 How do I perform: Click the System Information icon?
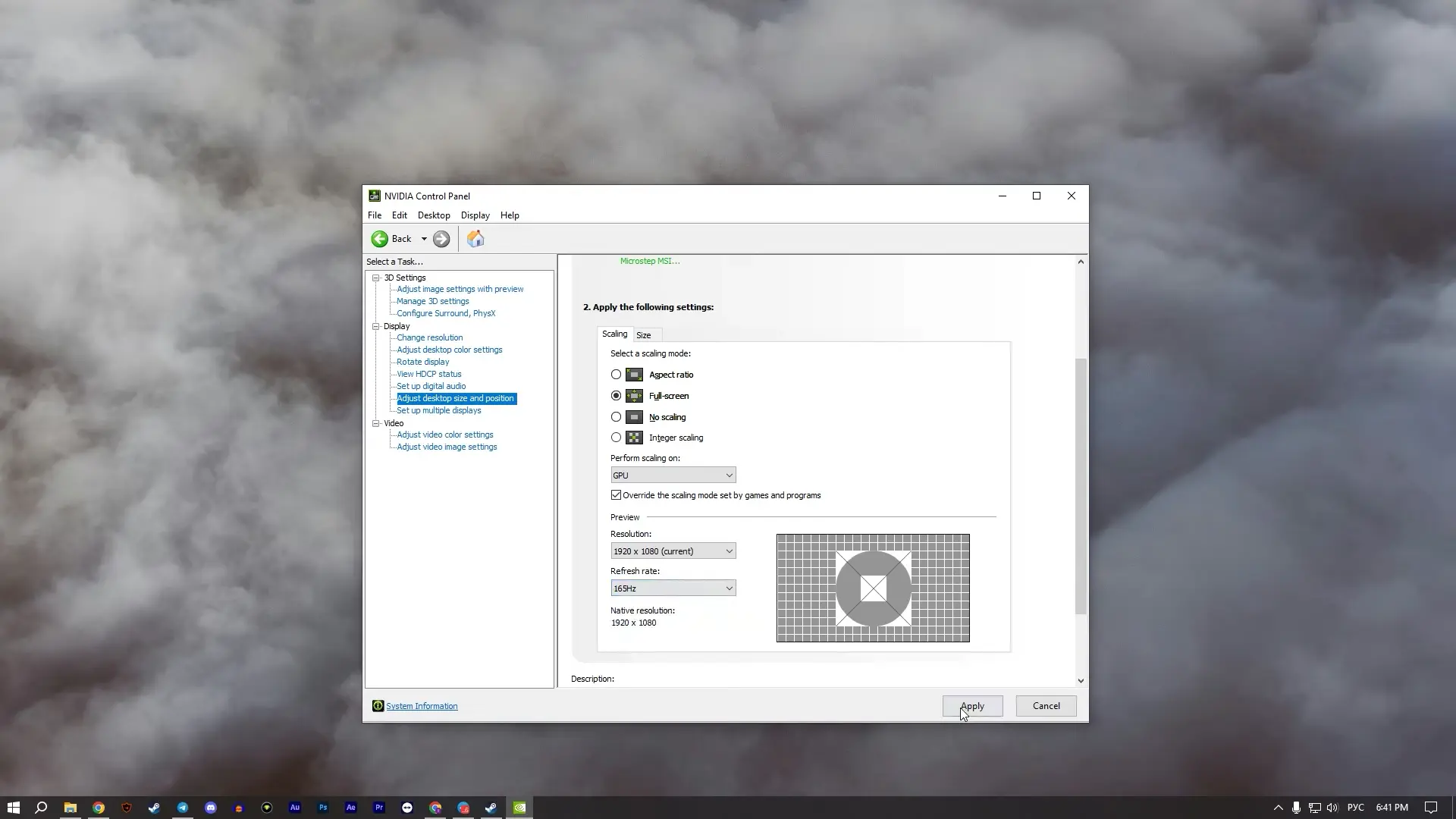tap(378, 706)
